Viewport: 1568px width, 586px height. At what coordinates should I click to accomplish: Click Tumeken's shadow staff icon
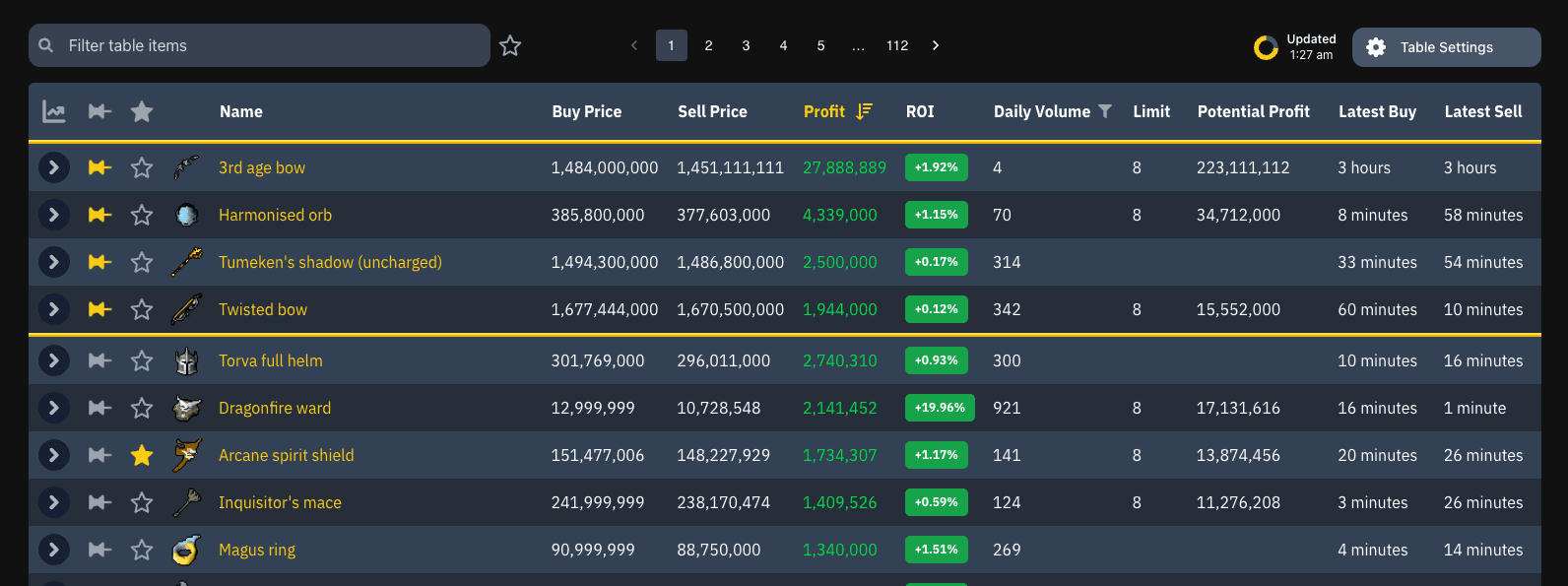(186, 262)
